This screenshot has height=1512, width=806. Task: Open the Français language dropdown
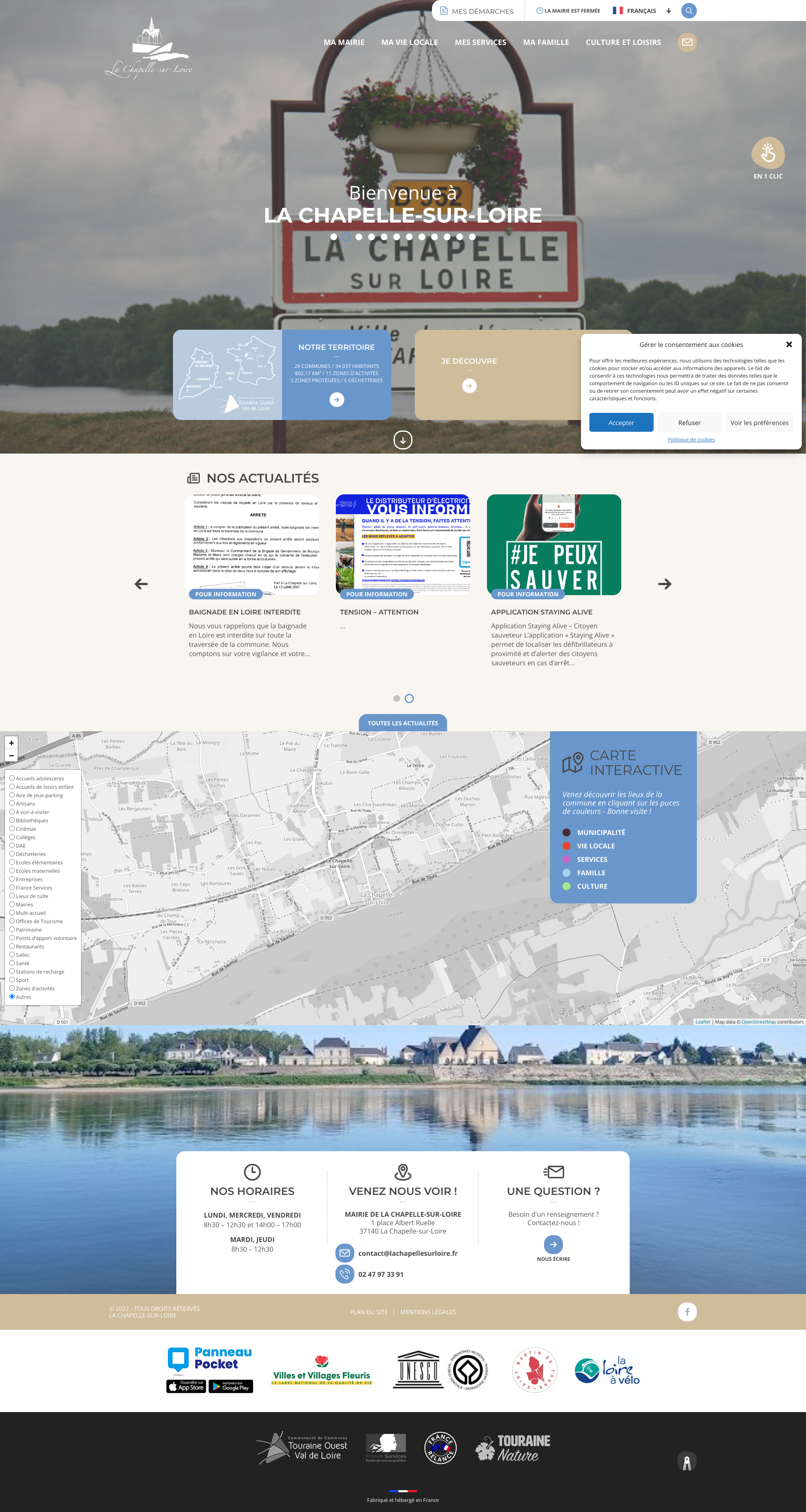pos(642,10)
